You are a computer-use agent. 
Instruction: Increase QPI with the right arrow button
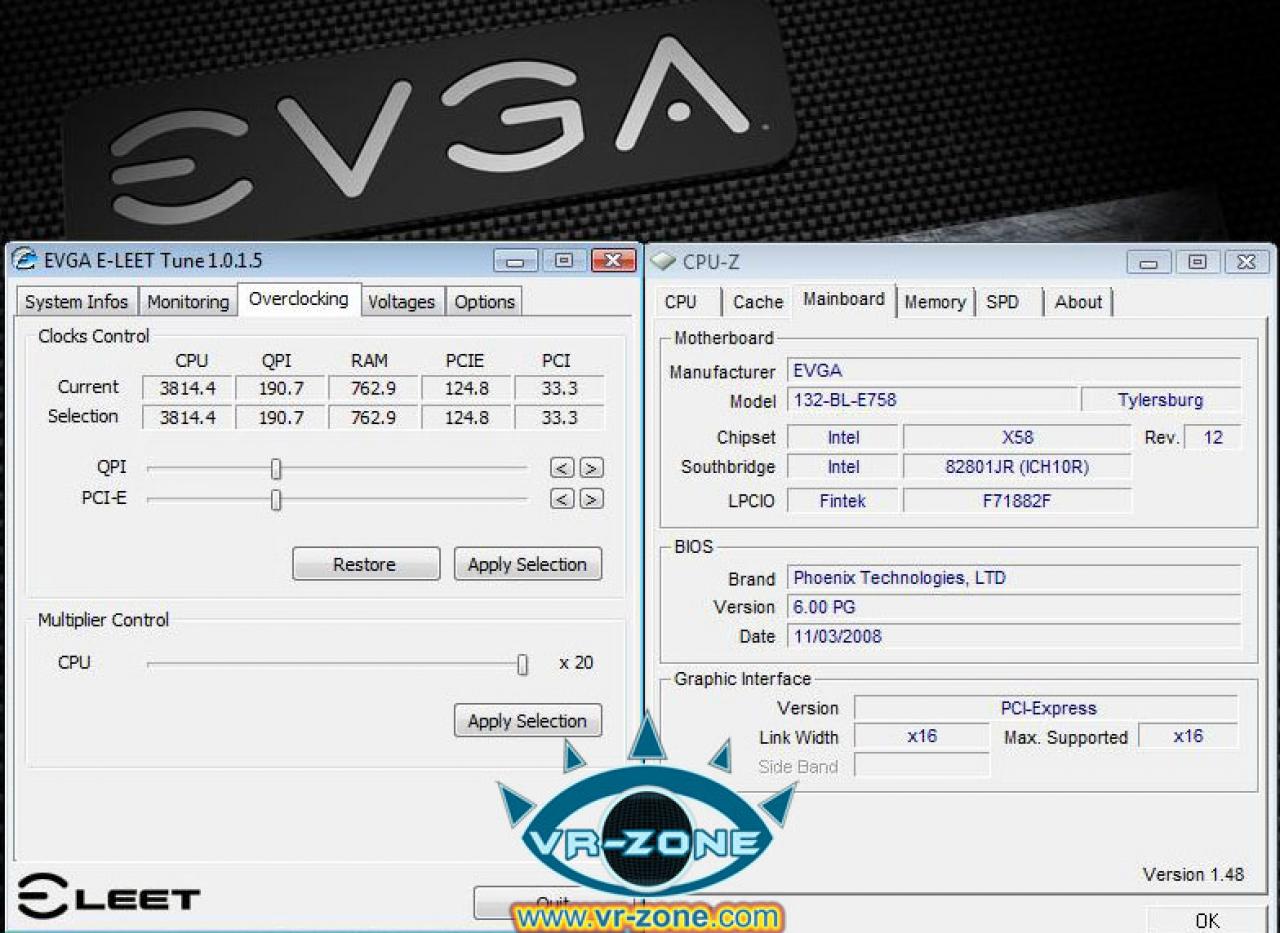(592, 468)
